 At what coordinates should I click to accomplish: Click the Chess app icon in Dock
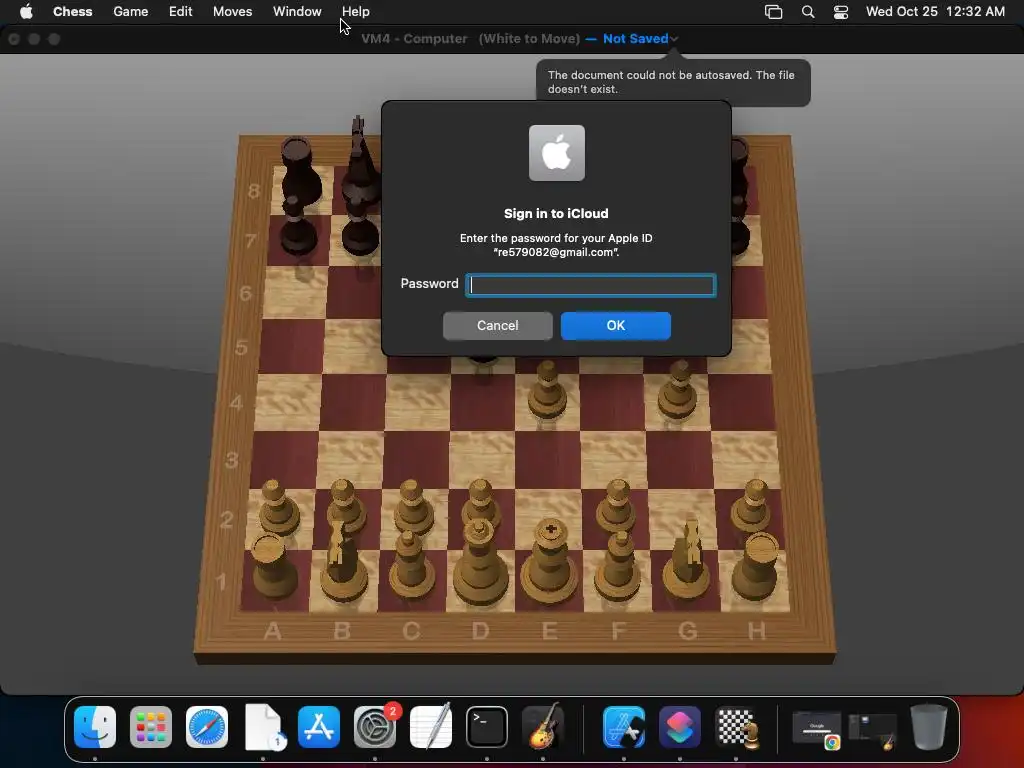[x=736, y=727]
